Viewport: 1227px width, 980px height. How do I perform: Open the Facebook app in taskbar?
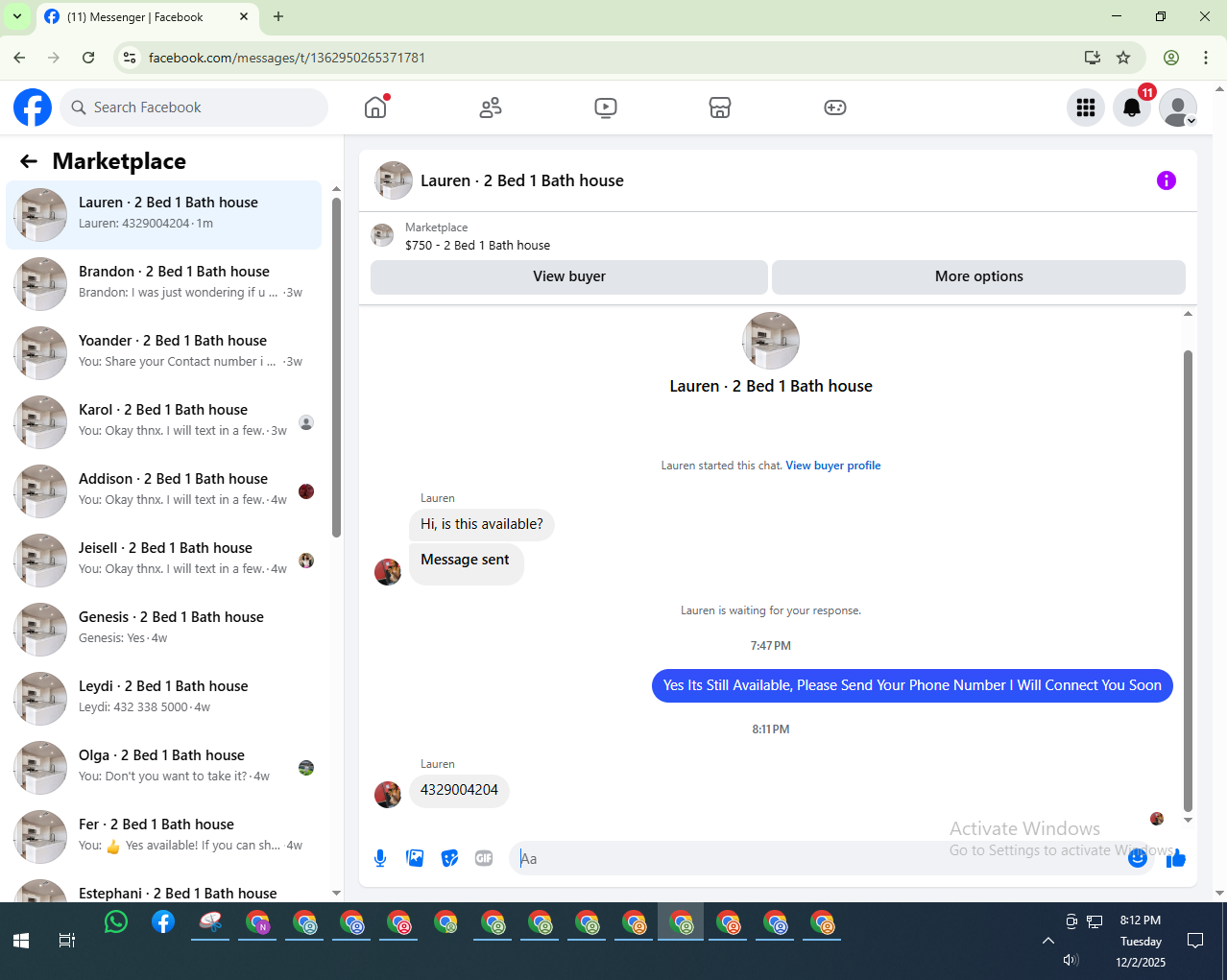pyautogui.click(x=163, y=922)
